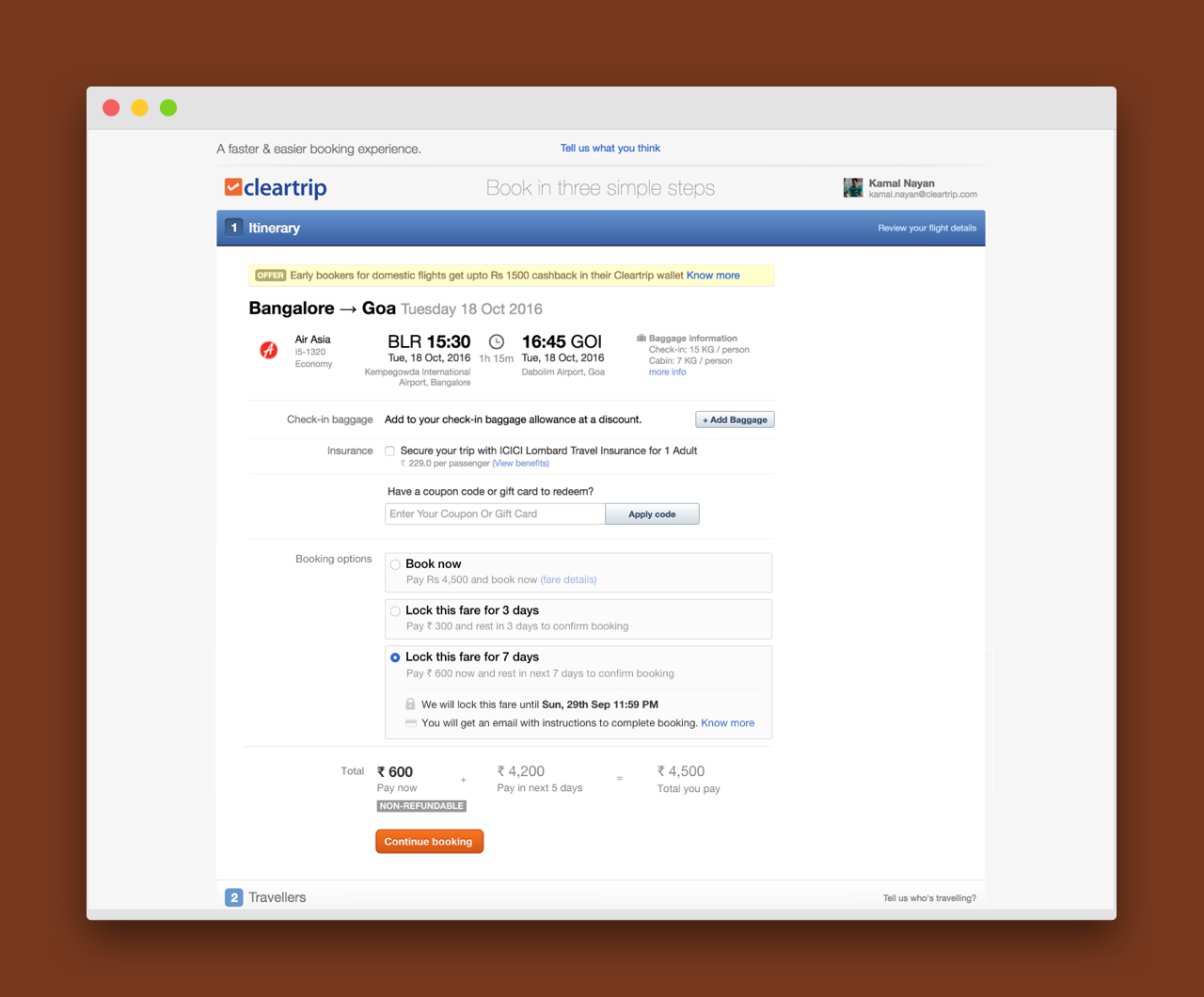The width and height of the screenshot is (1204, 997).
Task: Click the OFFER badge in yellow banner
Action: (x=270, y=276)
